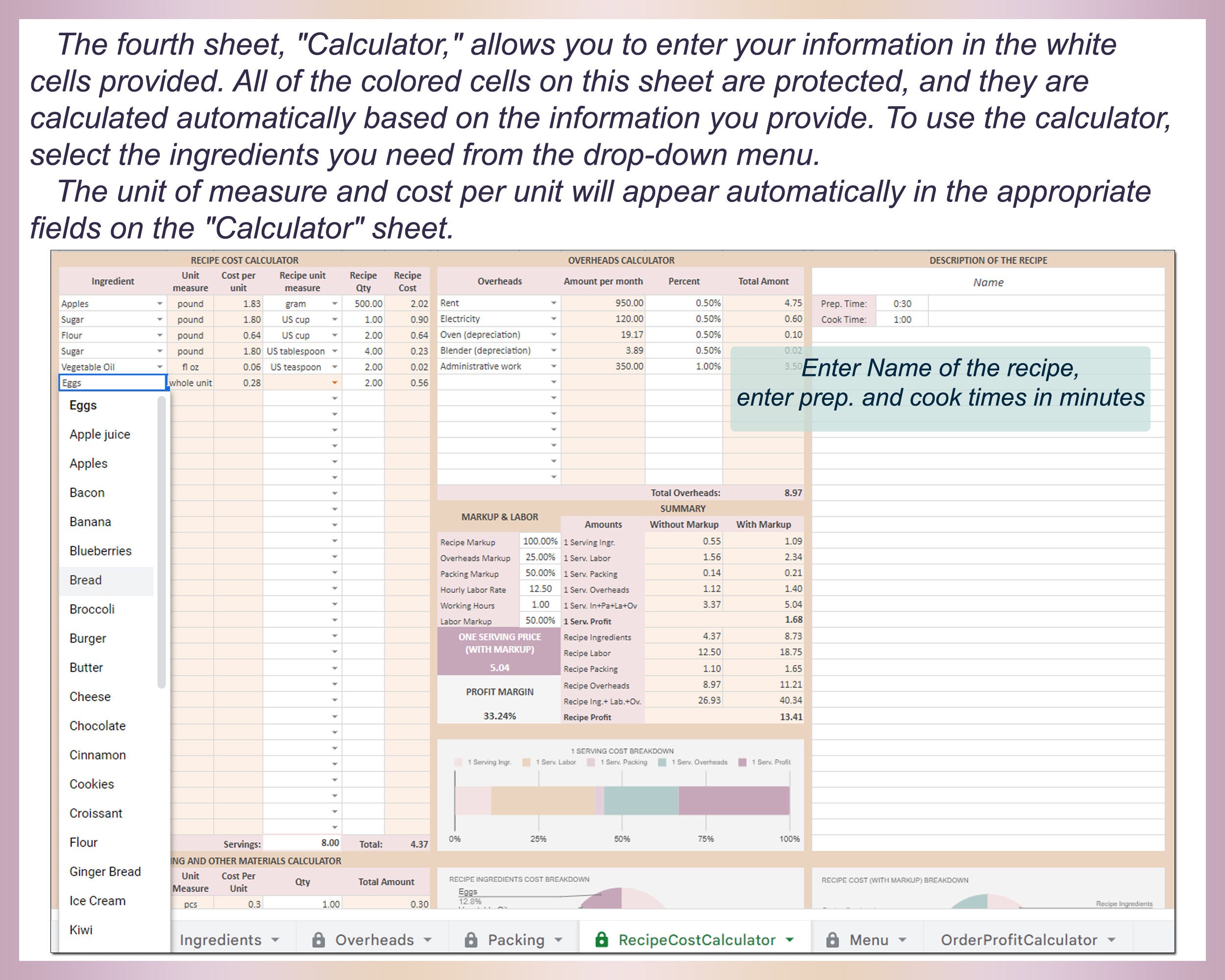The width and height of the screenshot is (1225, 980).
Task: Edit the Cook Time value 1:00
Action: point(902,320)
